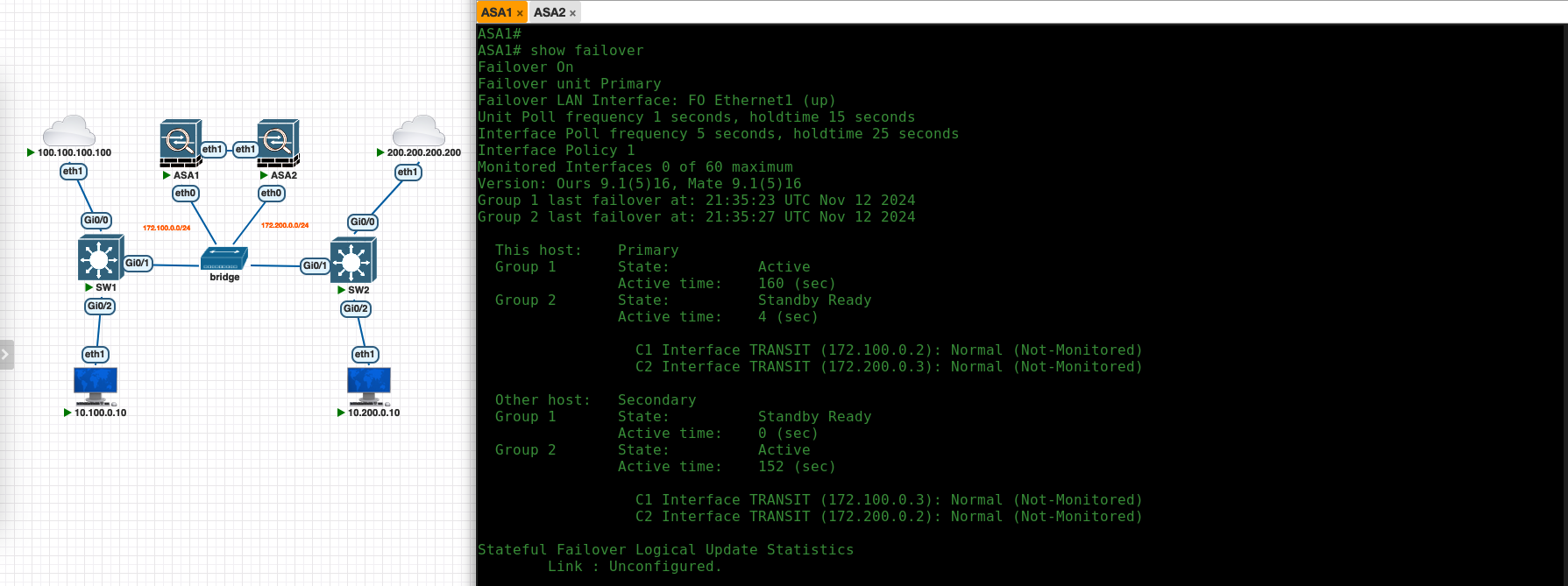This screenshot has width=1568, height=586.
Task: Select the SW2 switch icon
Action: tap(352, 261)
